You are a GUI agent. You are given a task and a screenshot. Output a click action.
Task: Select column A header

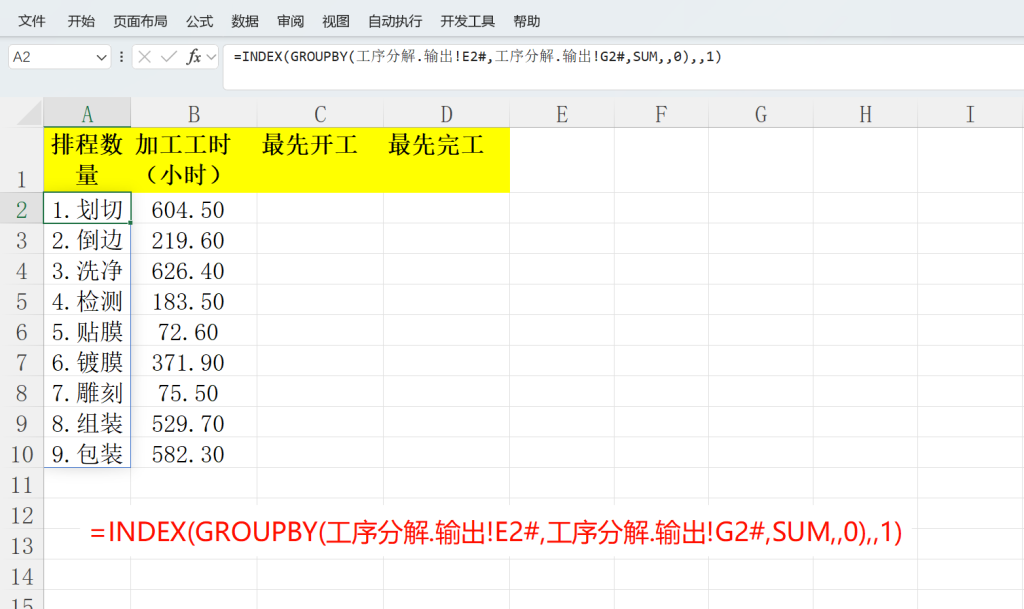click(x=87, y=114)
